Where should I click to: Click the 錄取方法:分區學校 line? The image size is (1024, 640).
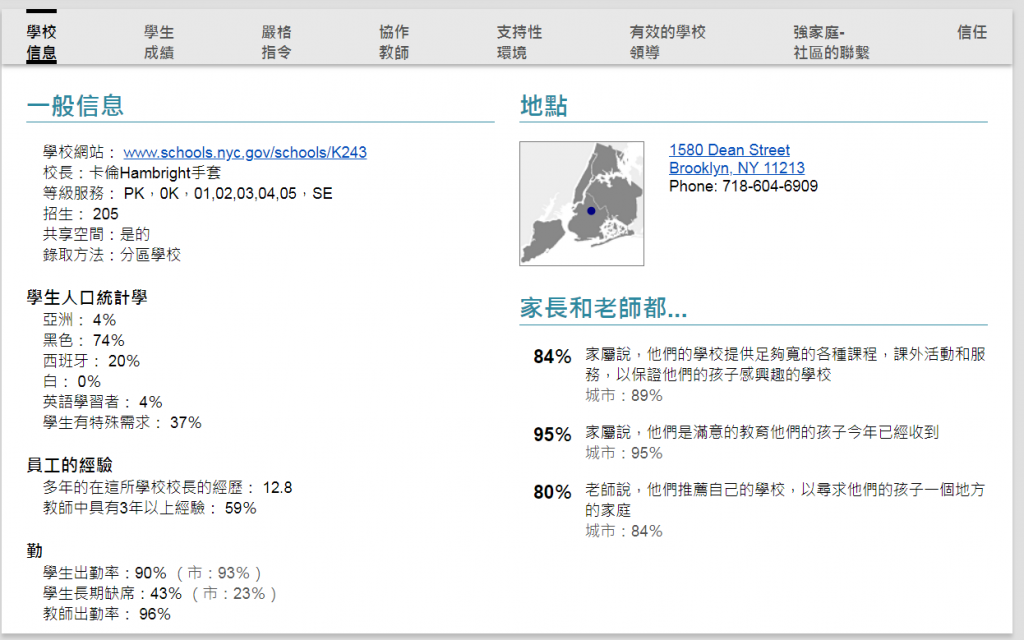pyautogui.click(x=112, y=254)
